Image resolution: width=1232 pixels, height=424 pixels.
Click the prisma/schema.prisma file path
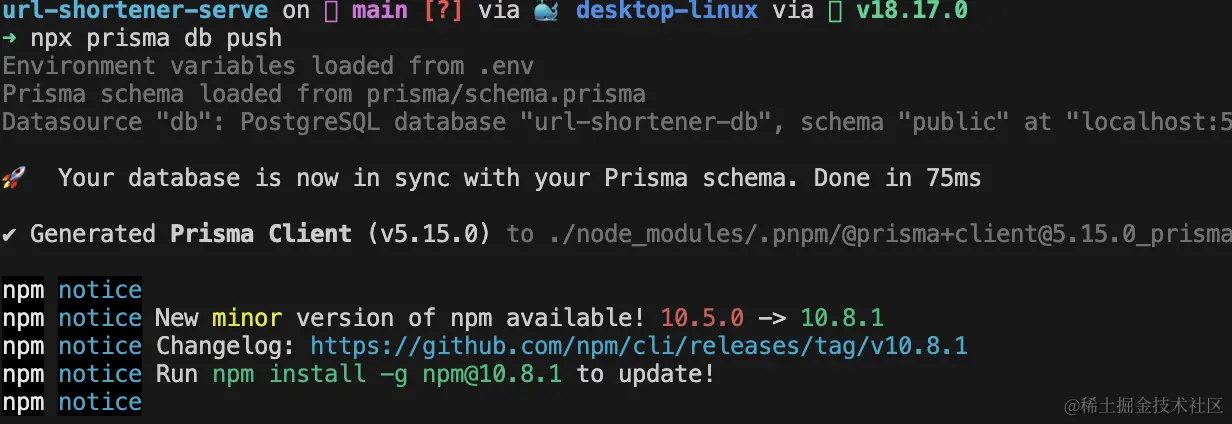coord(506,94)
